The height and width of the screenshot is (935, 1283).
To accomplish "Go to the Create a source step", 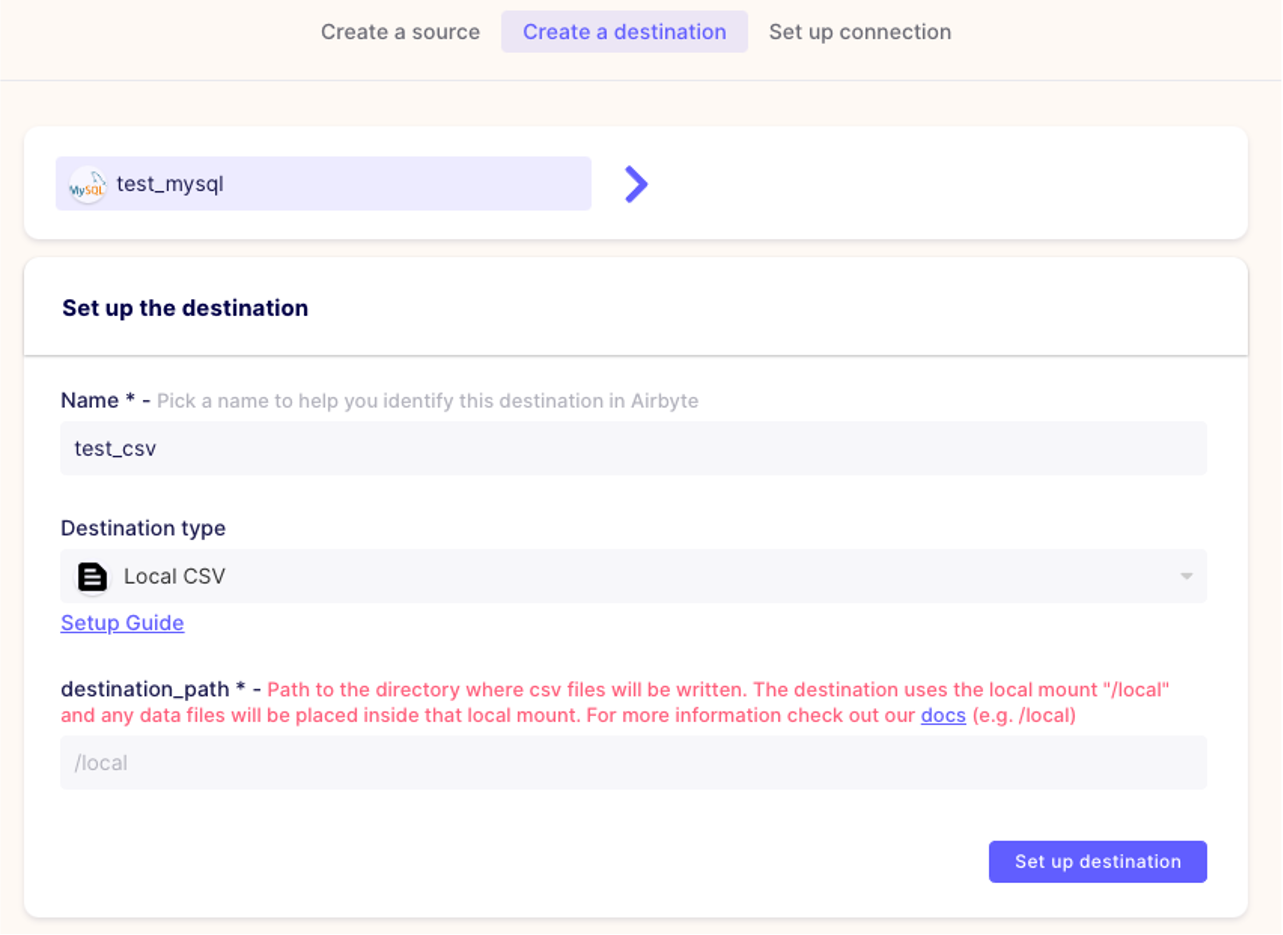I will (x=400, y=32).
